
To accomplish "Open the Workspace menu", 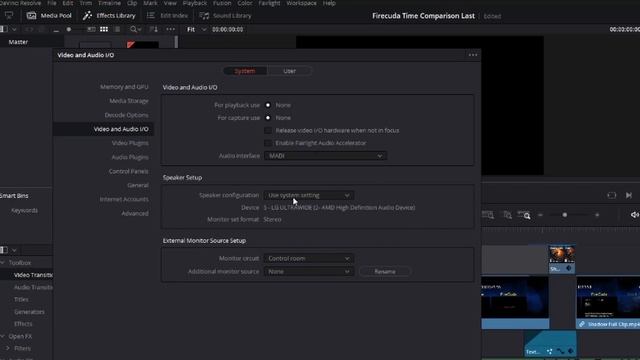I will coord(301,3).
